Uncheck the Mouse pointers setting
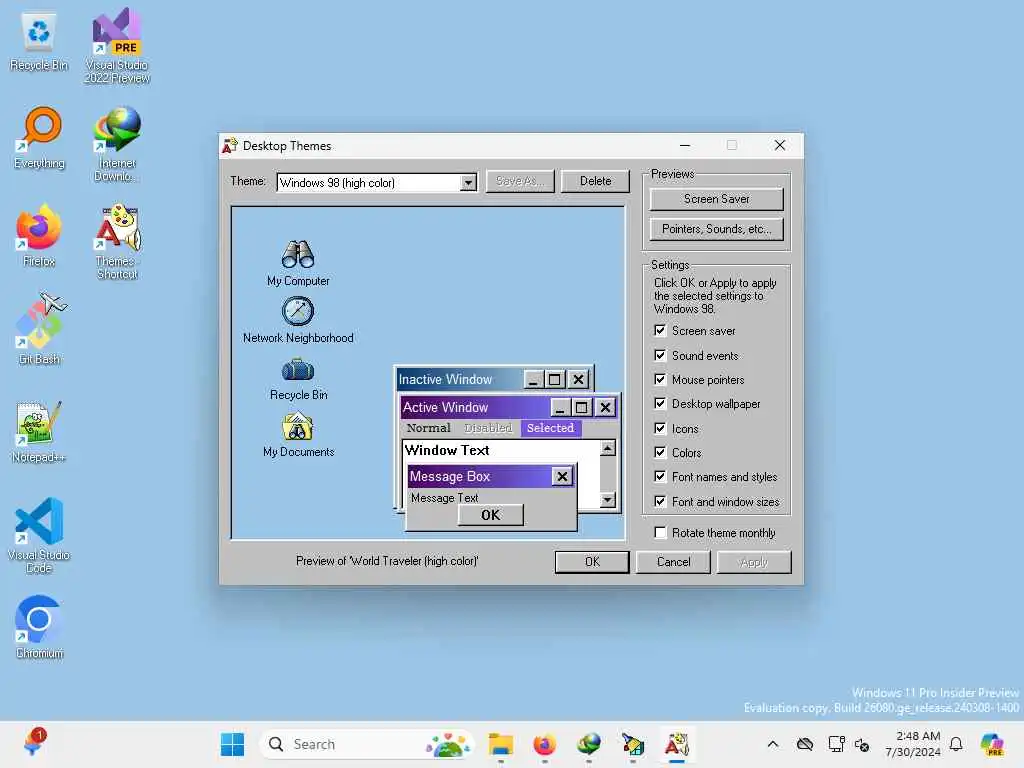1024x768 pixels. coord(660,379)
